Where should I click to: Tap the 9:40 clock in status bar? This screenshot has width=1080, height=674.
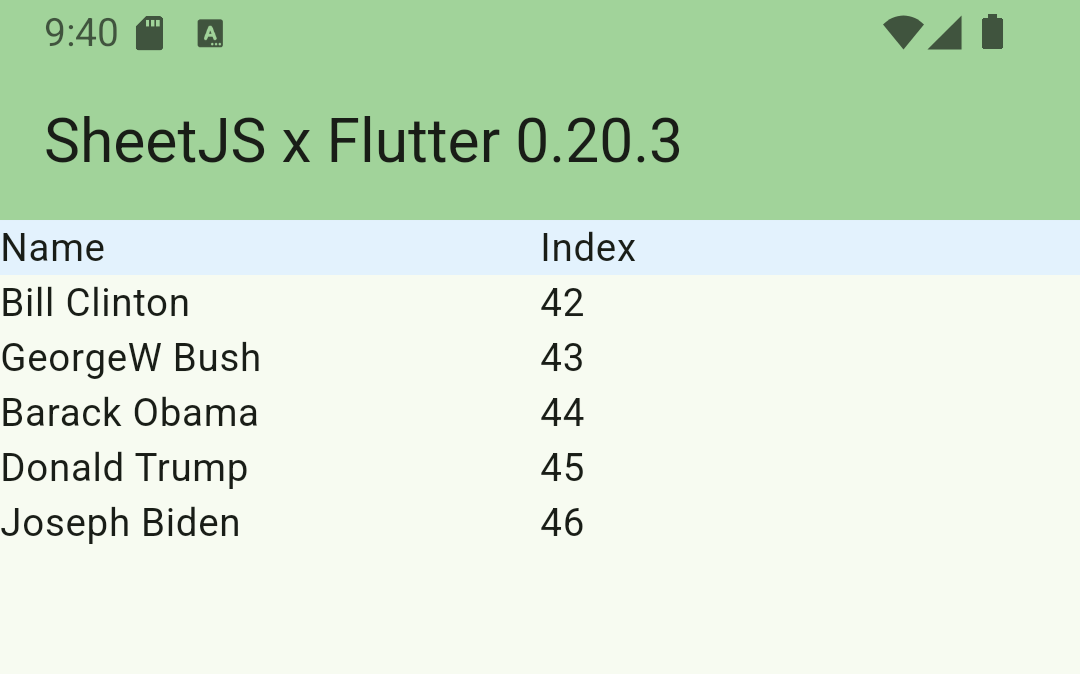click(x=81, y=33)
